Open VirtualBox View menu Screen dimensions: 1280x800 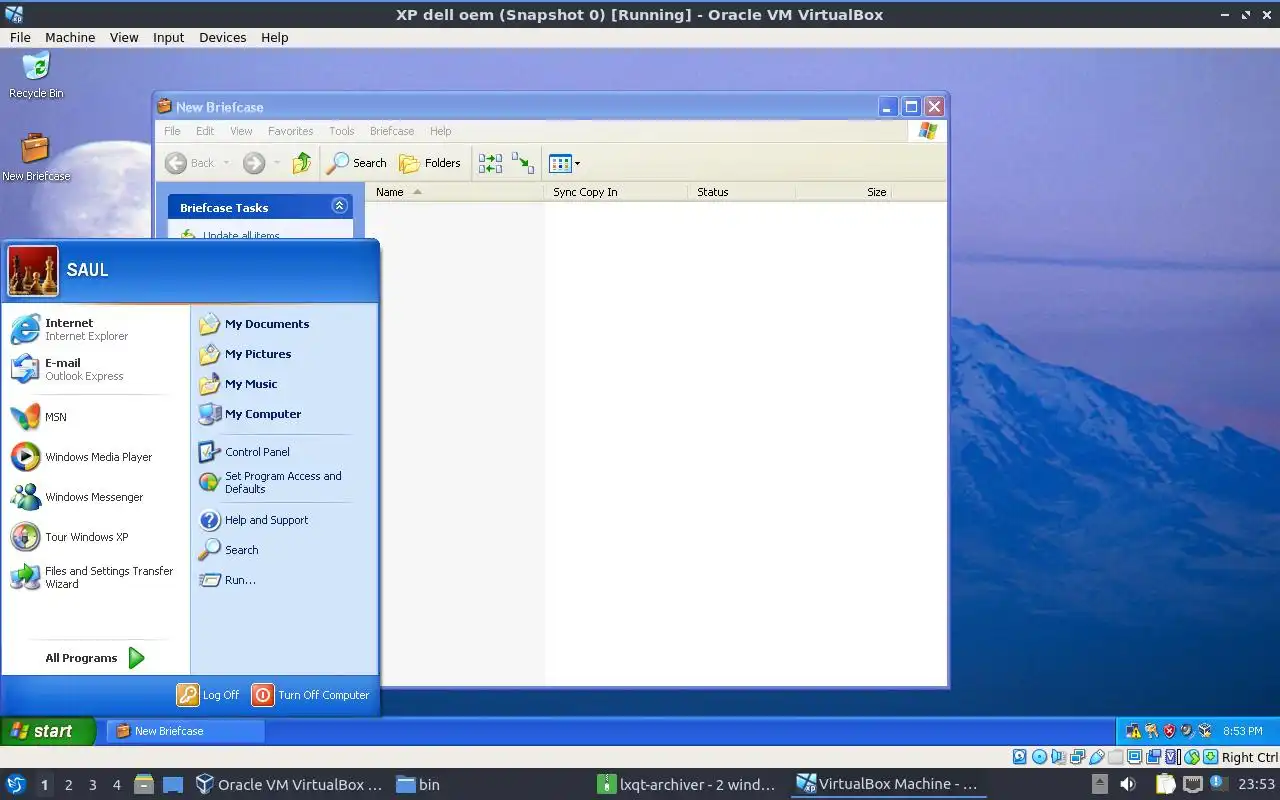124,37
